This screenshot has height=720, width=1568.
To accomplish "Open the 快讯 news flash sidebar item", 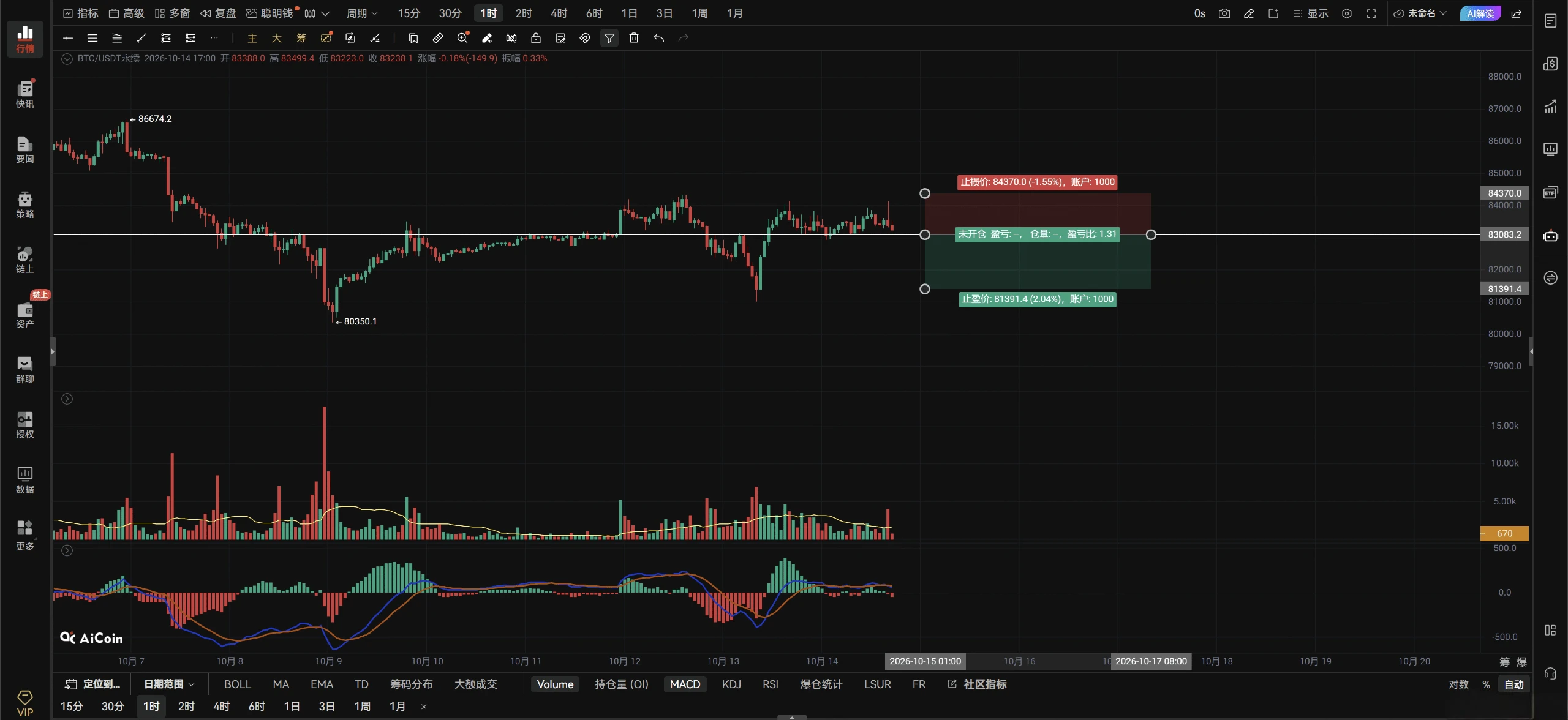I will 25,94.
